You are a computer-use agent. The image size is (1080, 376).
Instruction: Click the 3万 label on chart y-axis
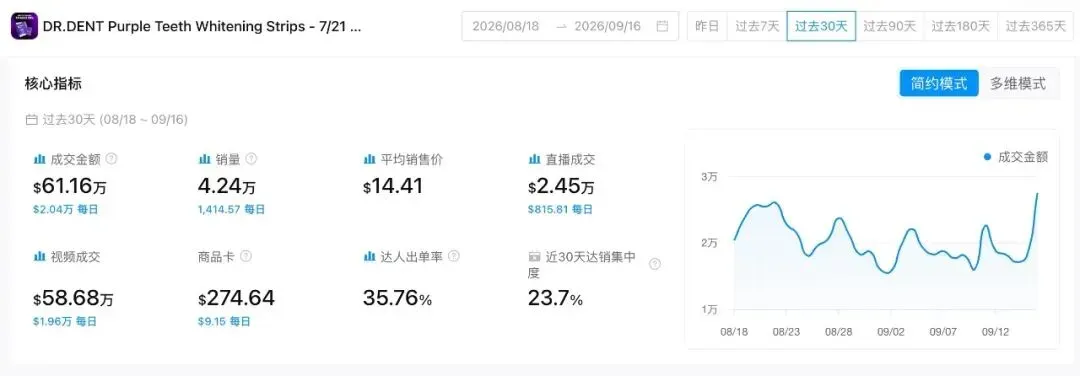(709, 177)
